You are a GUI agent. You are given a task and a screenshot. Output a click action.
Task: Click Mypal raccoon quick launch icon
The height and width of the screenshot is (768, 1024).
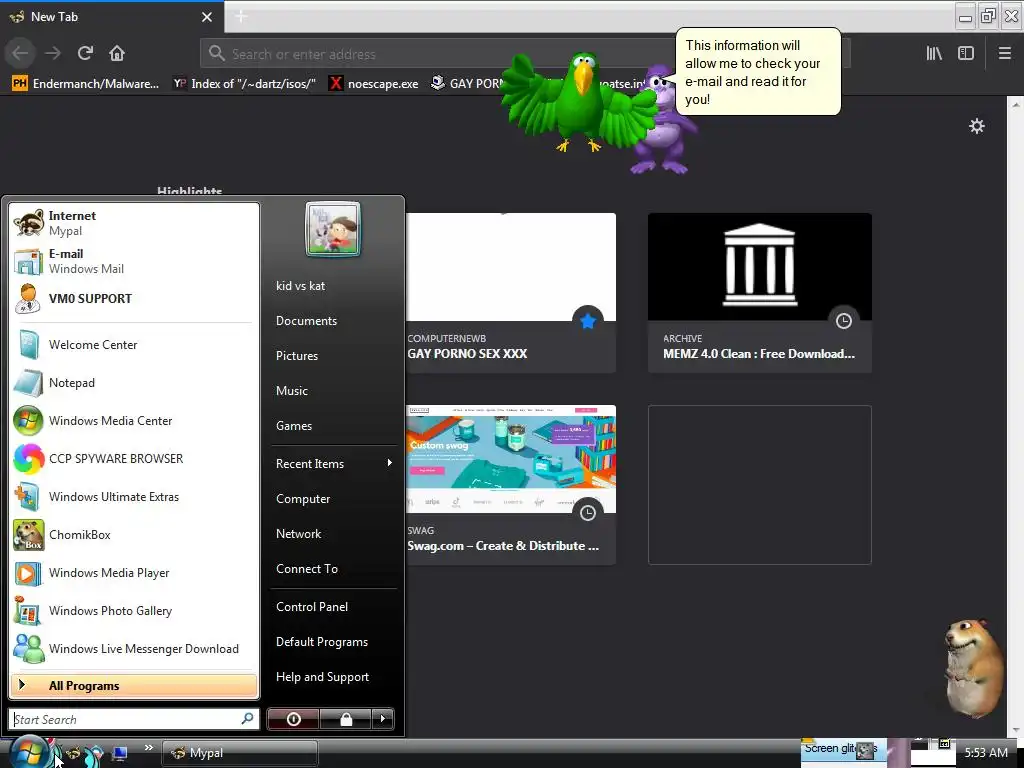point(73,754)
